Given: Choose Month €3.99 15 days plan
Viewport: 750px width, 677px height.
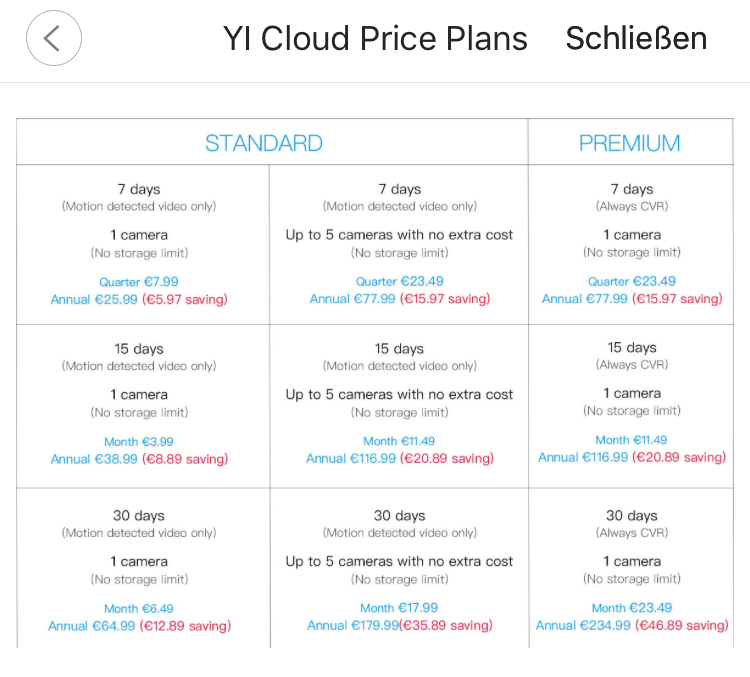Looking at the screenshot, I should pyautogui.click(x=139, y=442).
